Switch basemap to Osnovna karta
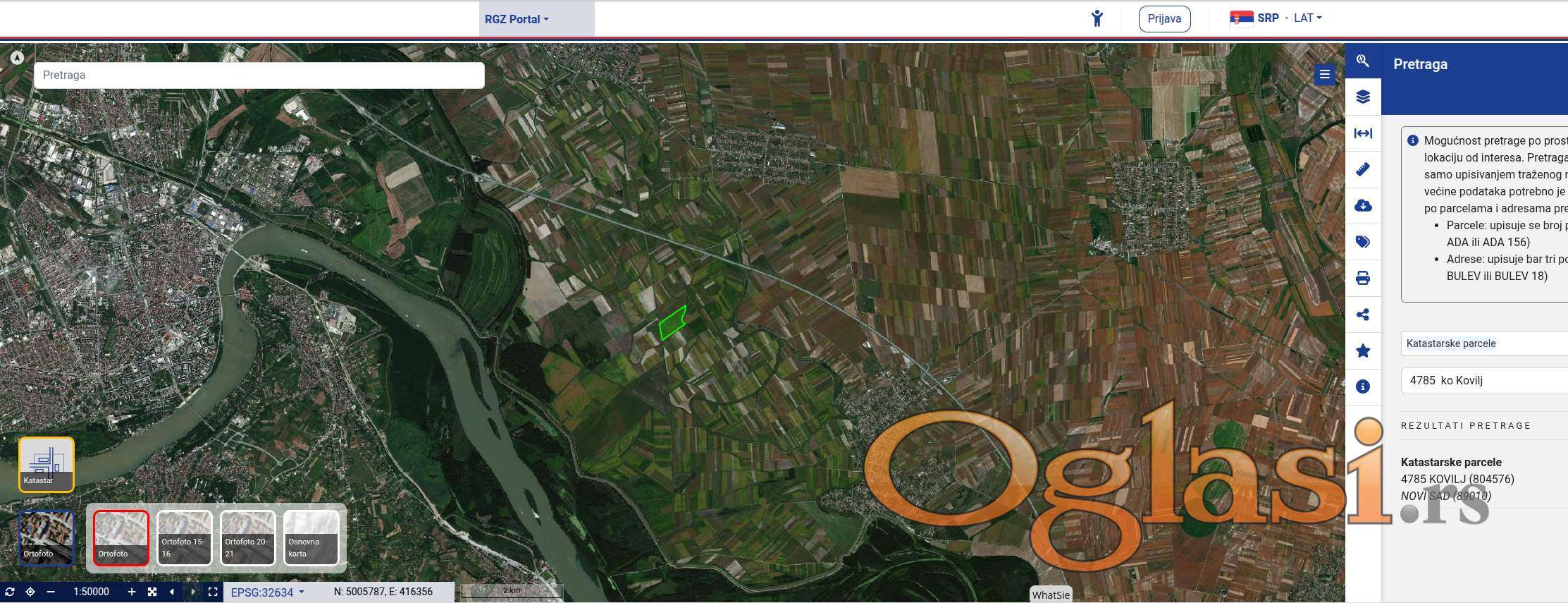Viewport: 1568px width, 603px height. pos(311,537)
